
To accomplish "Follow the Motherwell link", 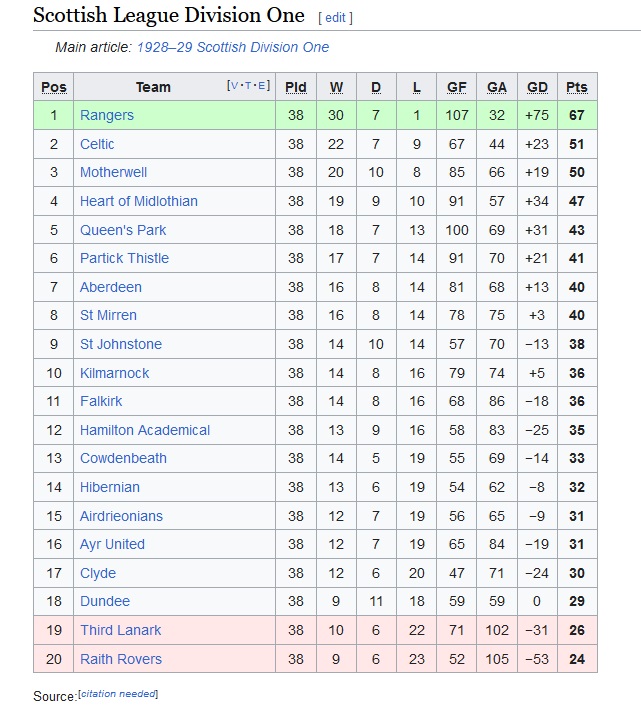I will pos(113,172).
